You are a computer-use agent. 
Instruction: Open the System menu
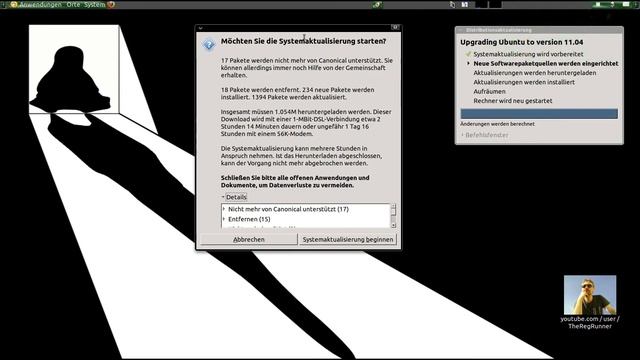coord(94,5)
